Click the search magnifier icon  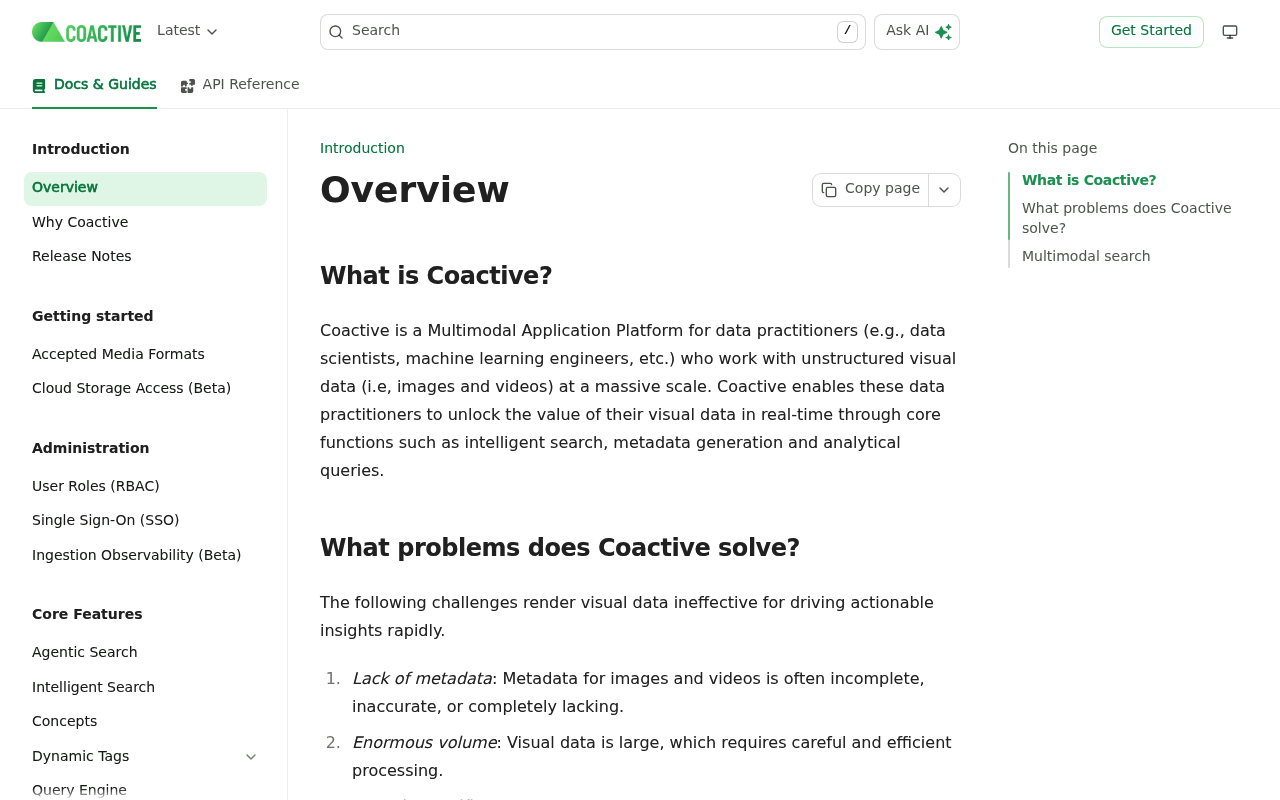(x=336, y=32)
